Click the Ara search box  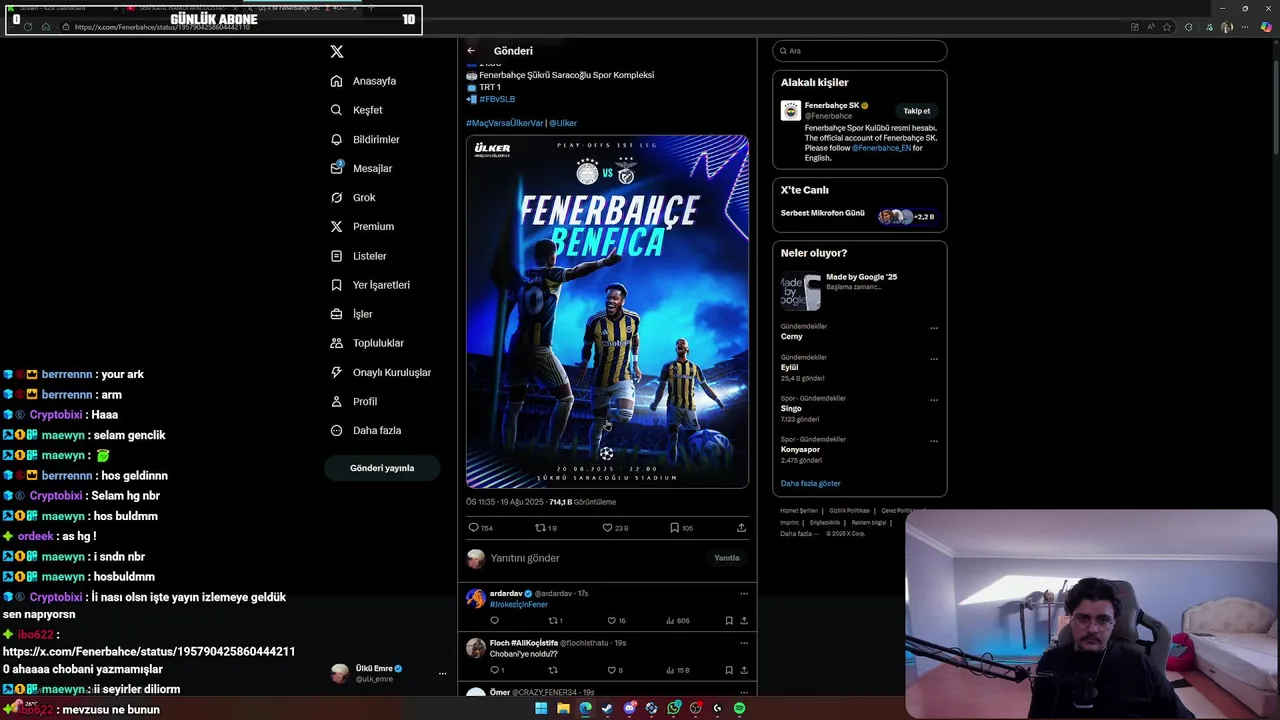(860, 51)
